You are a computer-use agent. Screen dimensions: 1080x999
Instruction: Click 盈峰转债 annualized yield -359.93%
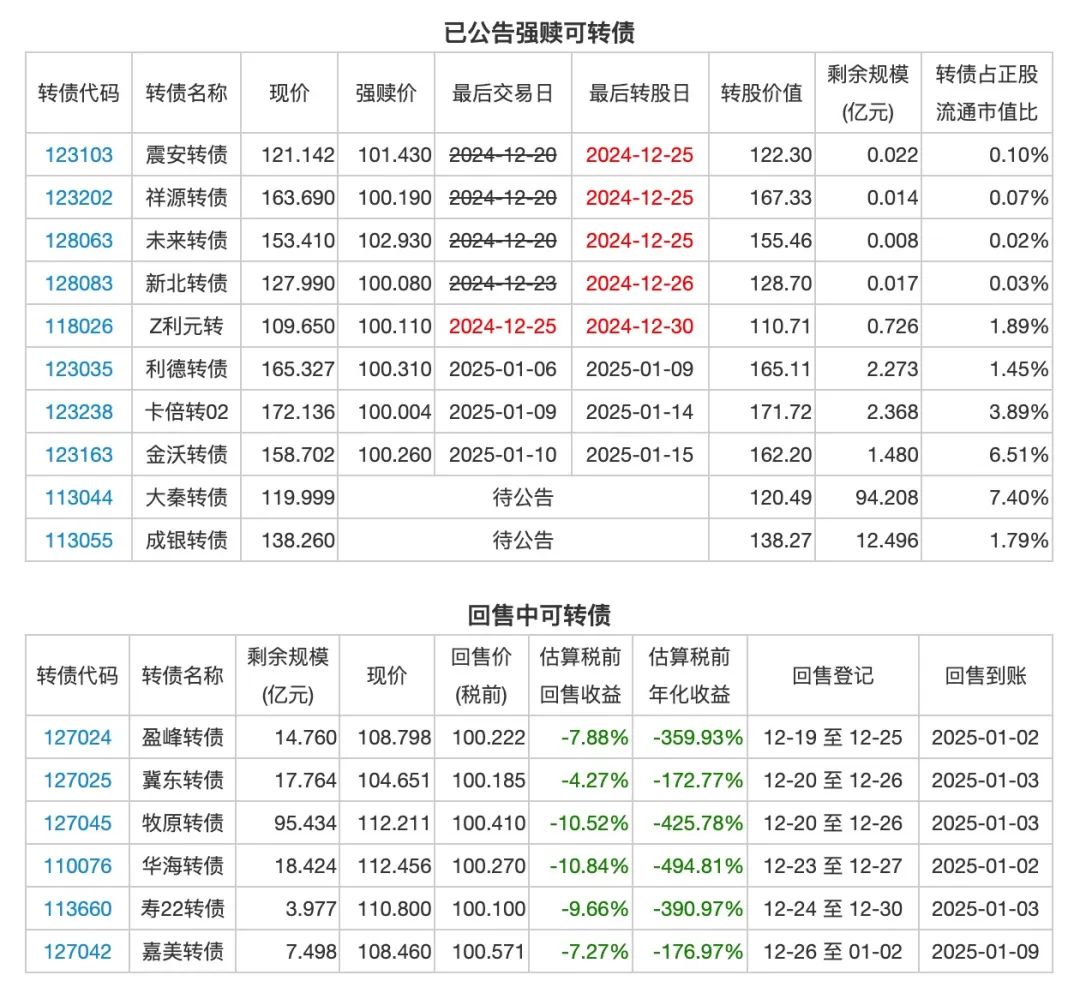pos(698,738)
